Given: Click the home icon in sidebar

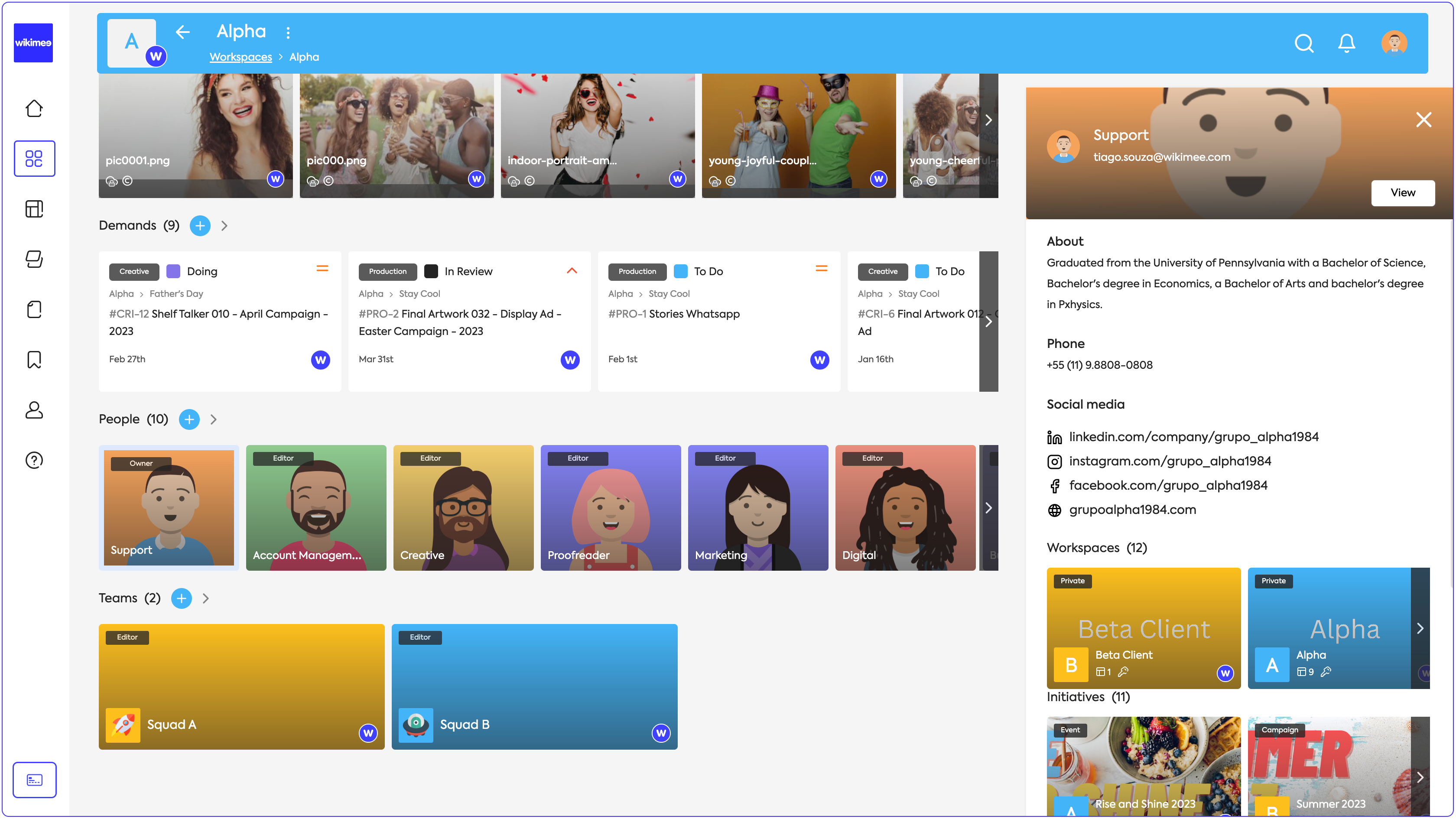Looking at the screenshot, I should click(34, 108).
